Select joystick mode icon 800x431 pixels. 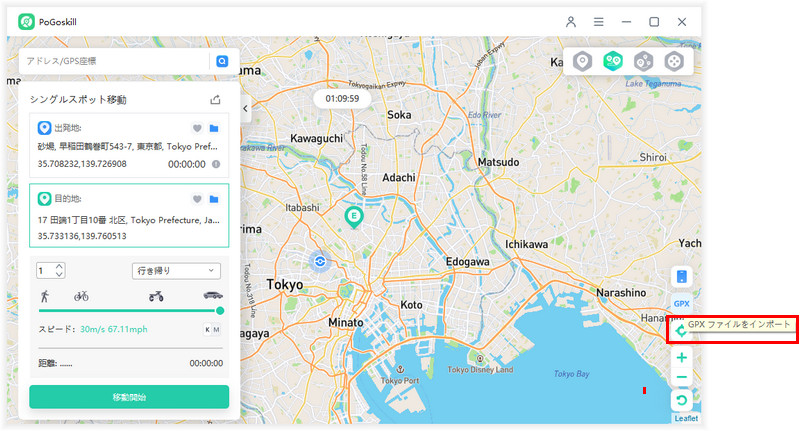tap(674, 61)
